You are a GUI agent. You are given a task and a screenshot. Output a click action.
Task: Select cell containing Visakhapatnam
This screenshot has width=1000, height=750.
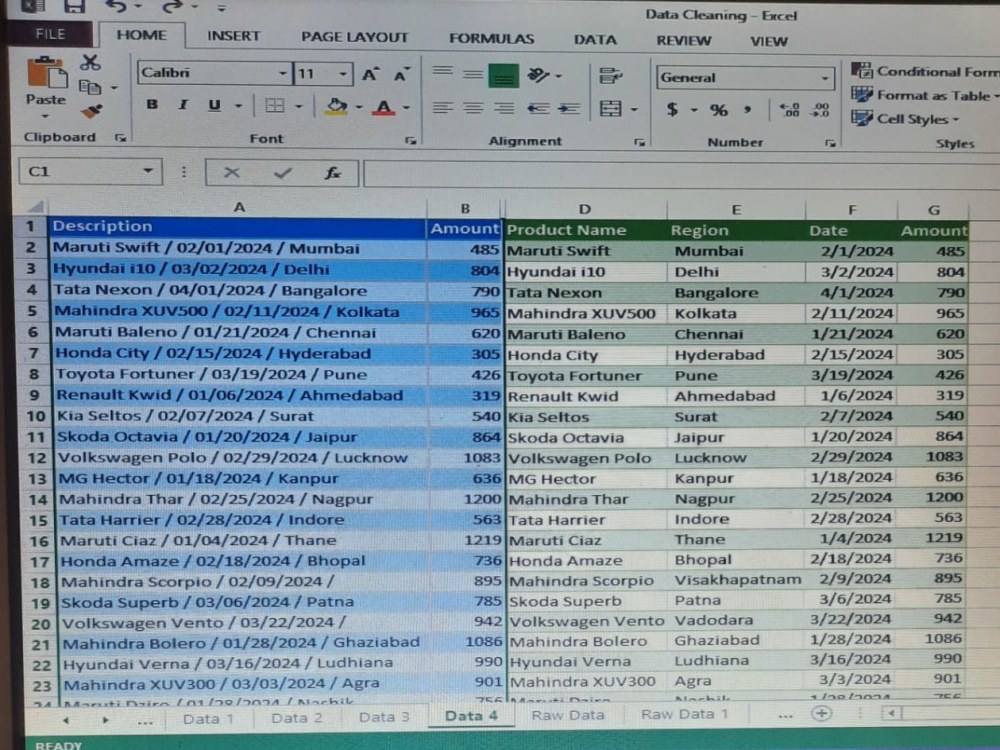point(737,579)
